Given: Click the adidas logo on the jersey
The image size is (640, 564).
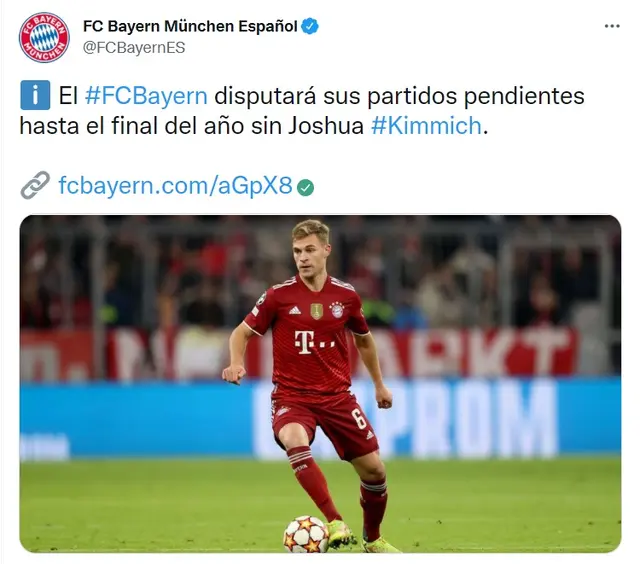Looking at the screenshot, I should point(295,311).
